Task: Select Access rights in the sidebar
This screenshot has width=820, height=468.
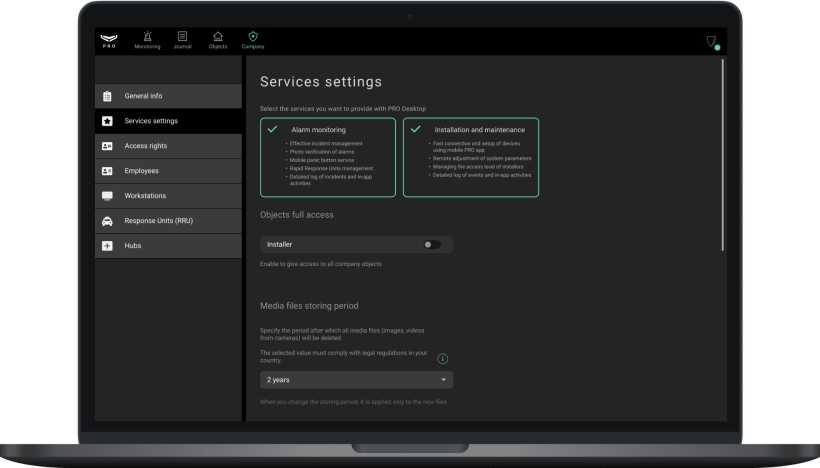Action: click(168, 146)
